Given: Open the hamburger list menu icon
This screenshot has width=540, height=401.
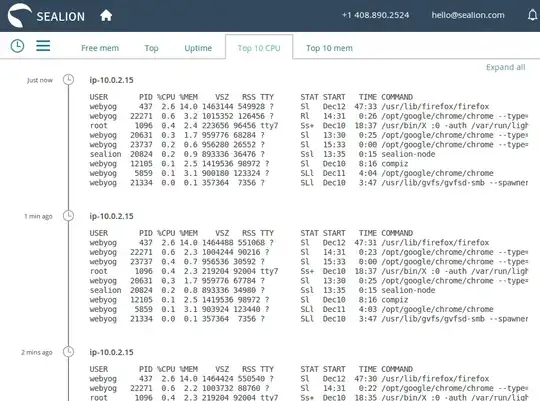Looking at the screenshot, I should coord(43,45).
